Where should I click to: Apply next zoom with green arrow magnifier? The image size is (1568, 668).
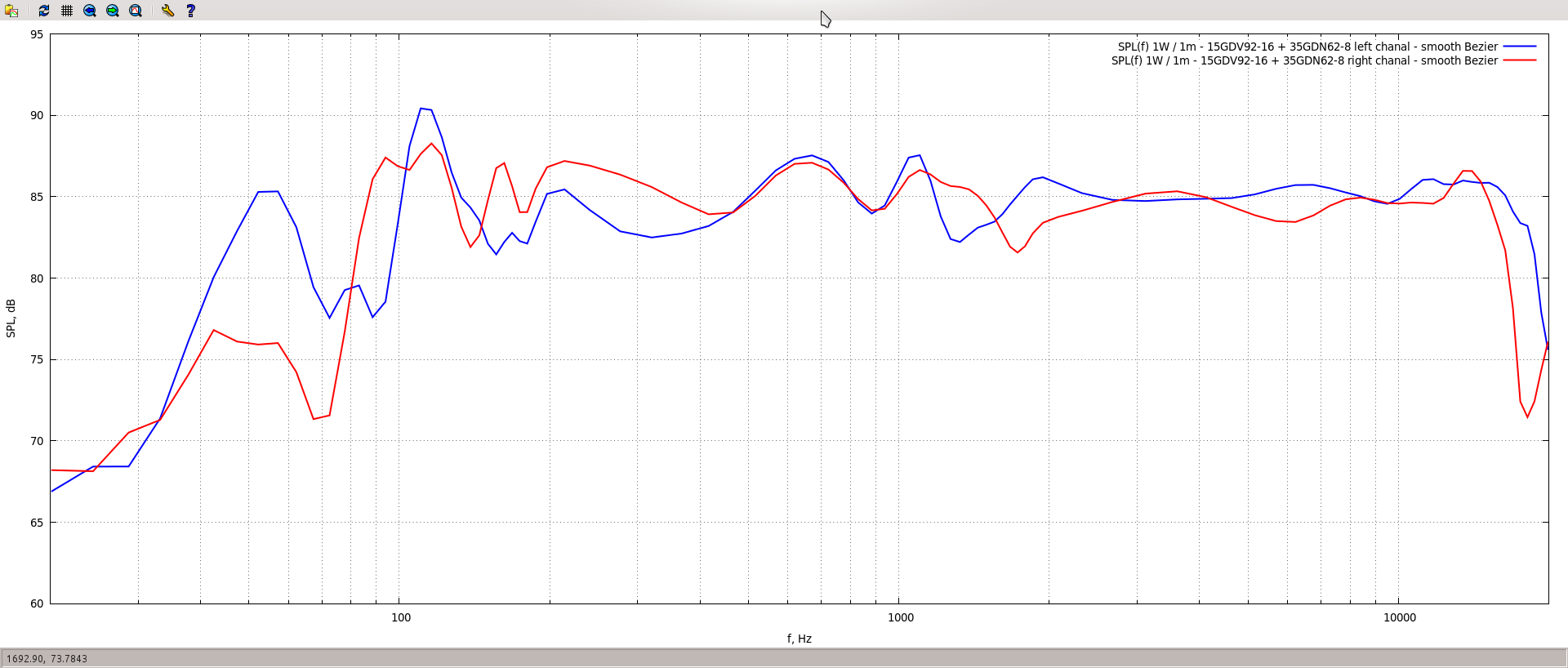(x=113, y=11)
